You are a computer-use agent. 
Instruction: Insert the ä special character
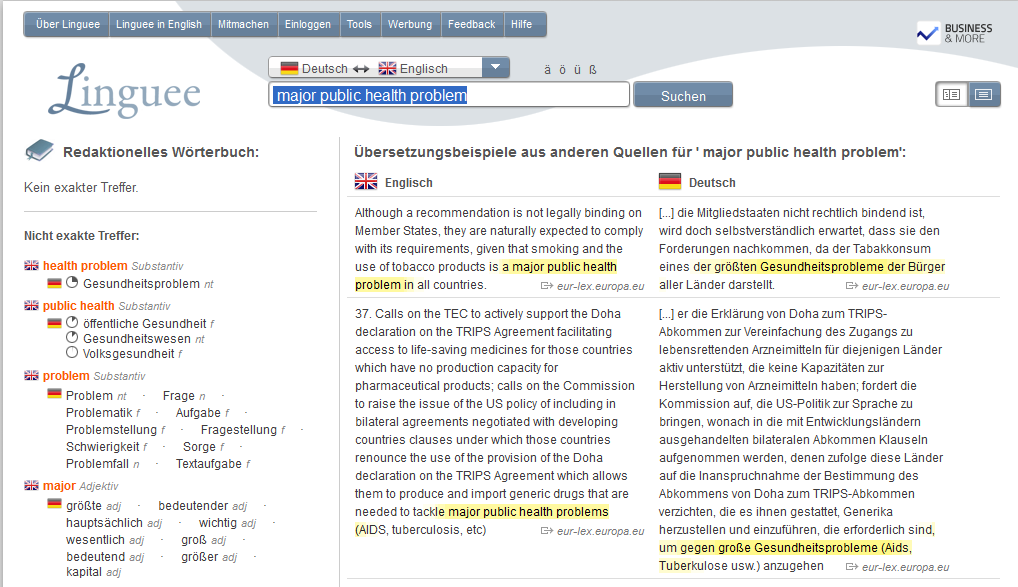pos(547,70)
